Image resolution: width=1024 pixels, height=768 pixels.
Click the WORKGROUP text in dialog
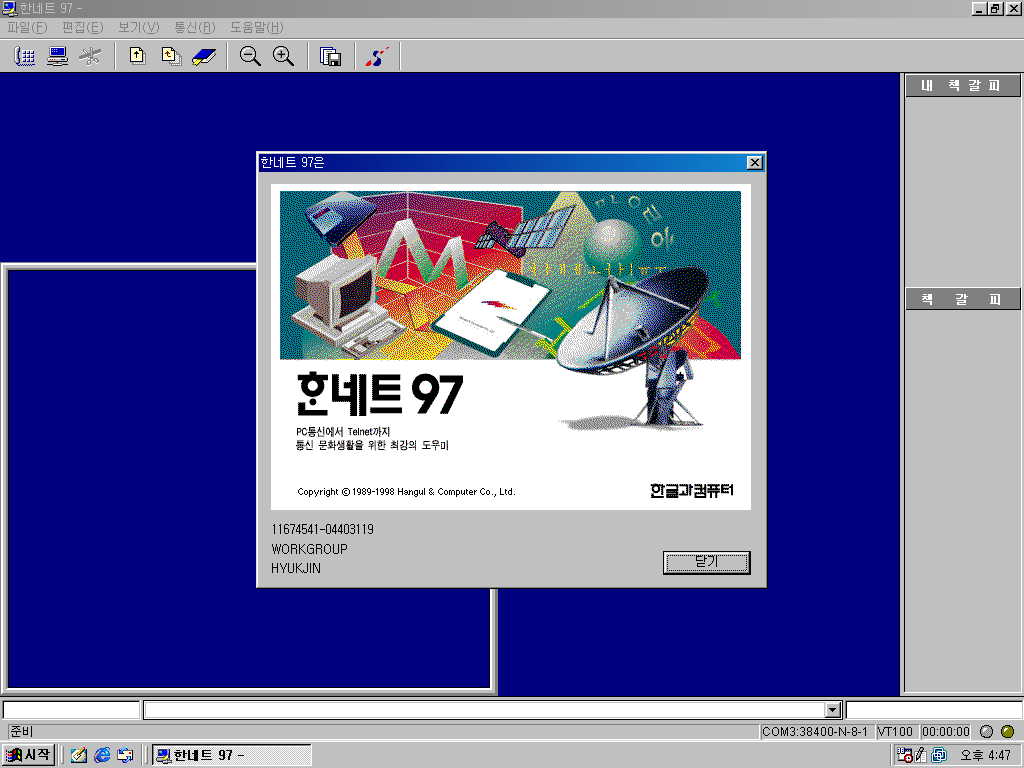310,549
